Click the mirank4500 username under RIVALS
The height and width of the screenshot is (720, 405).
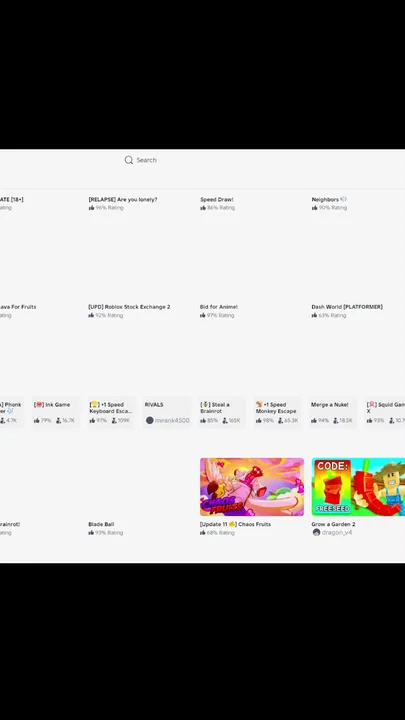[x=172, y=420]
